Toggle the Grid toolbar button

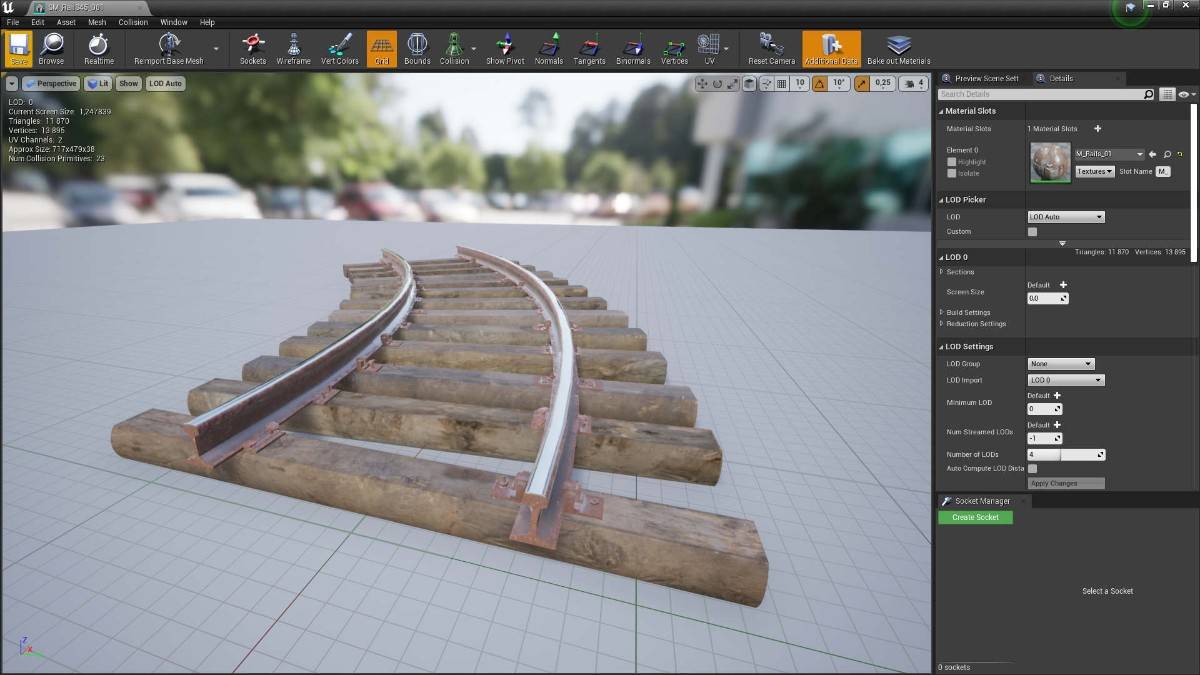[x=382, y=47]
